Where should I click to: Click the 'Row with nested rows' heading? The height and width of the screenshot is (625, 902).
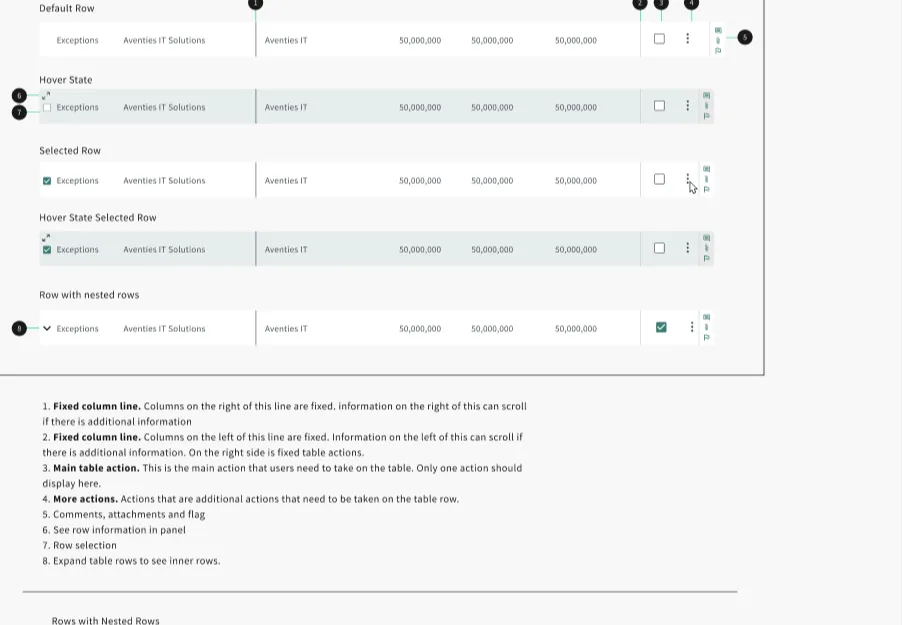[x=89, y=295]
